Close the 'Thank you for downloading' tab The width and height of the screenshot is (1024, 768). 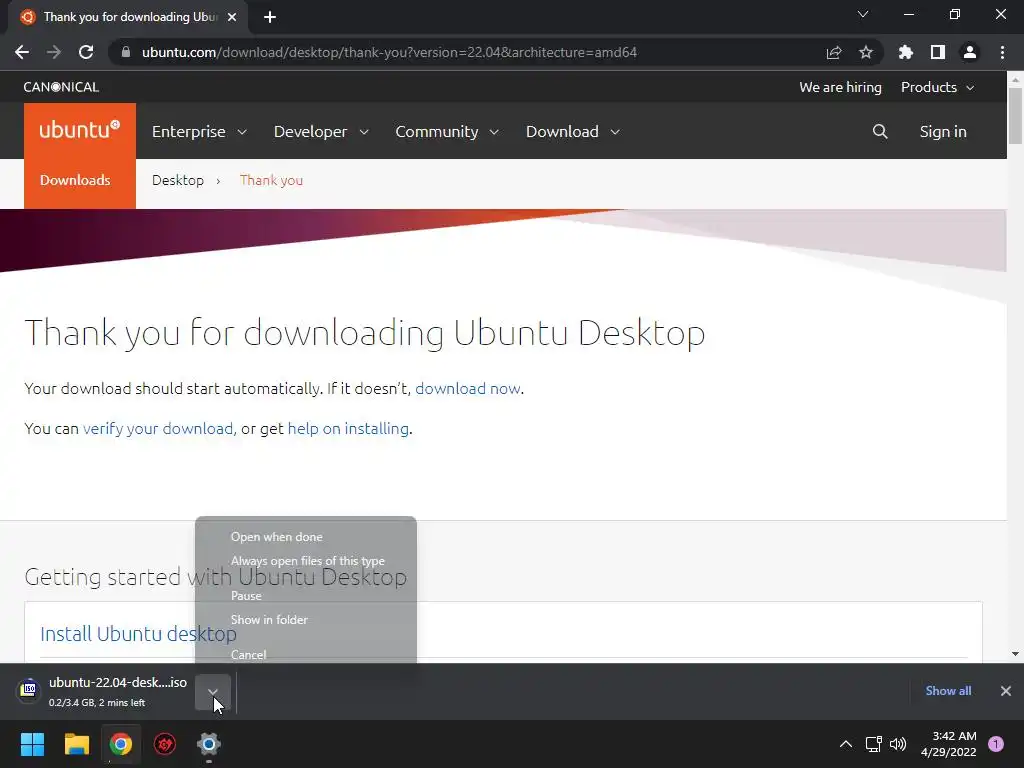pyautogui.click(x=232, y=17)
